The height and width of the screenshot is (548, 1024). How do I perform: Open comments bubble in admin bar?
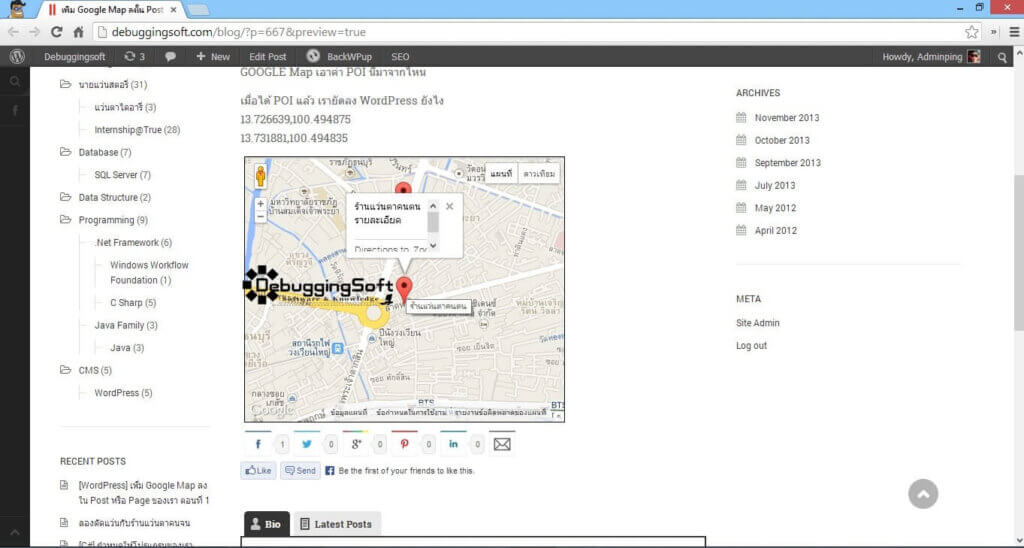coord(170,57)
